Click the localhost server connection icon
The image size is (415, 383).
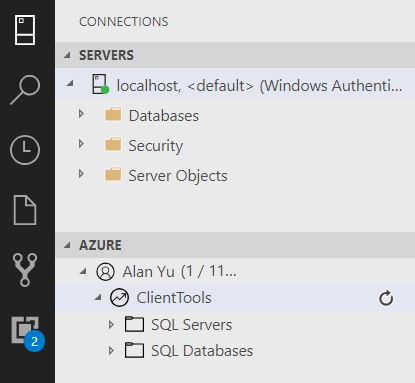[100, 84]
